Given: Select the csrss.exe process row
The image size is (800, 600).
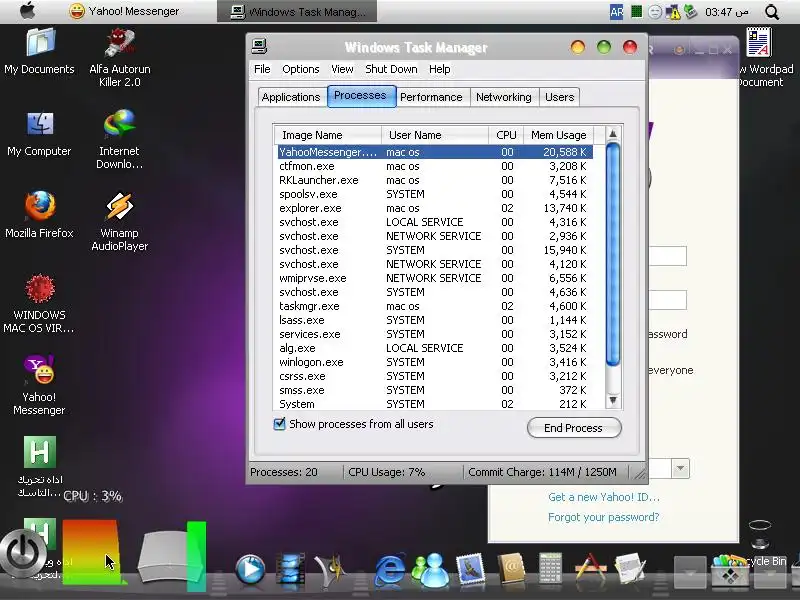Looking at the screenshot, I should (435, 377).
